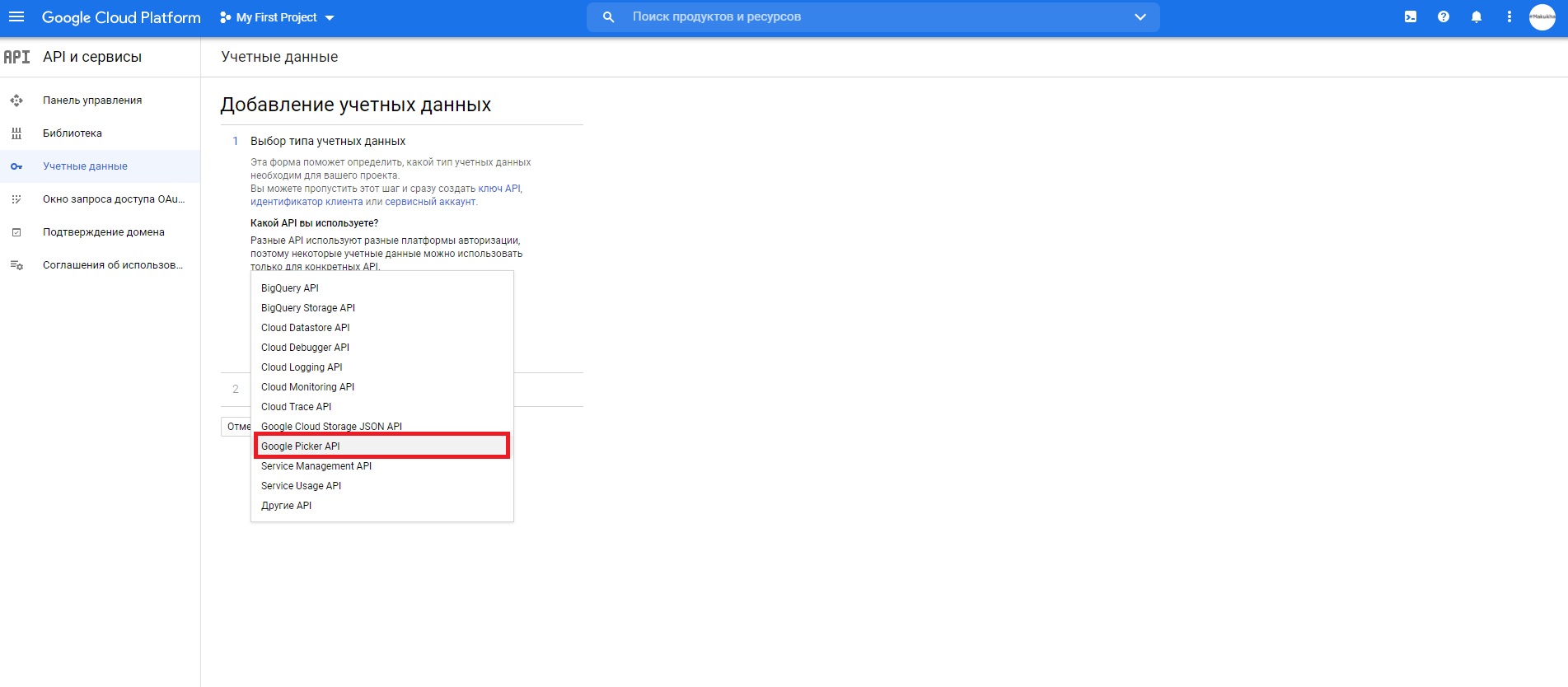Click the Выбор типа учетных данных step title
This screenshot has height=687, width=1568.
(x=328, y=141)
